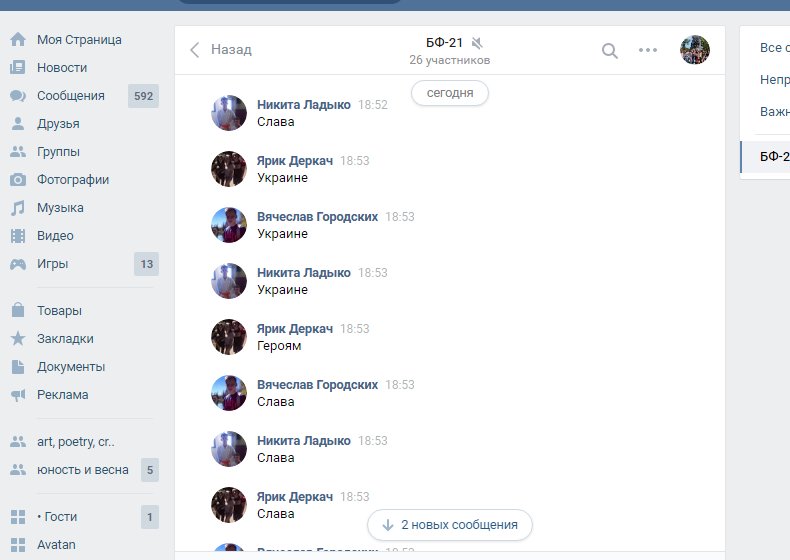Click the community icon beside art, poetry, cr..
Screen dimensions: 790x560
click(x=18, y=442)
